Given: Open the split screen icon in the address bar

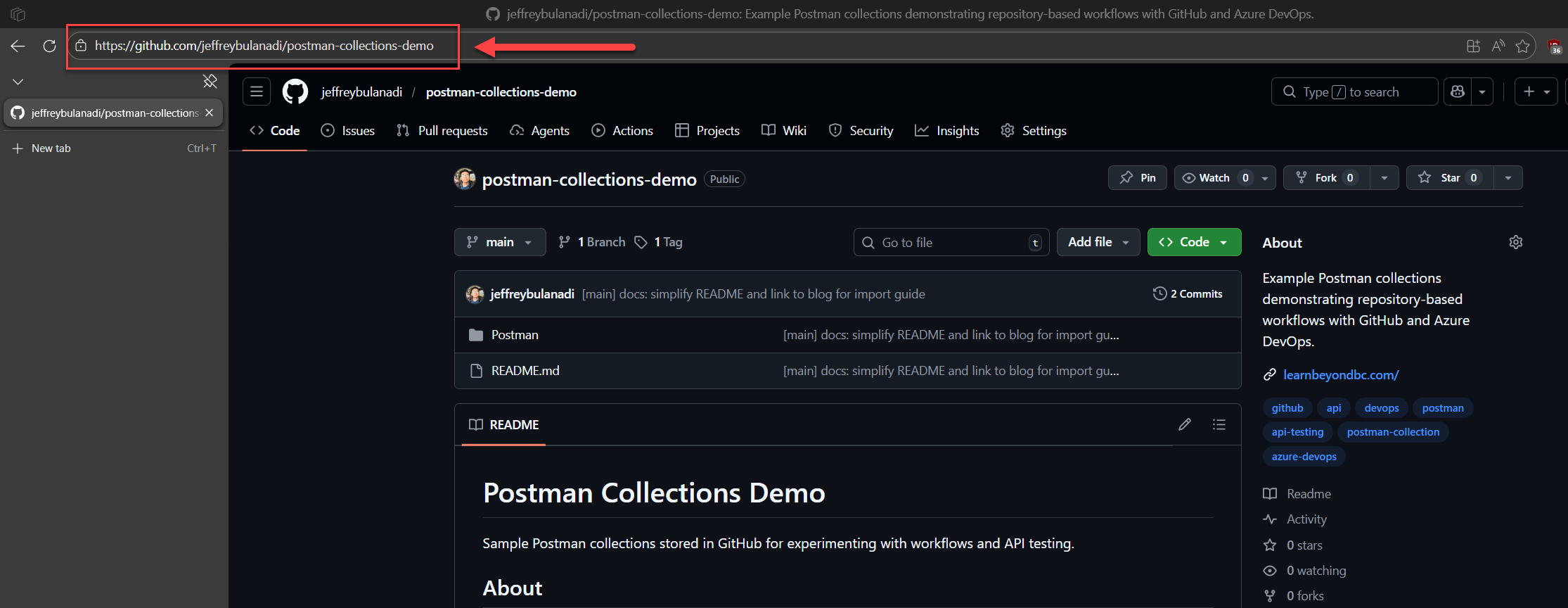Looking at the screenshot, I should pyautogui.click(x=1473, y=46).
